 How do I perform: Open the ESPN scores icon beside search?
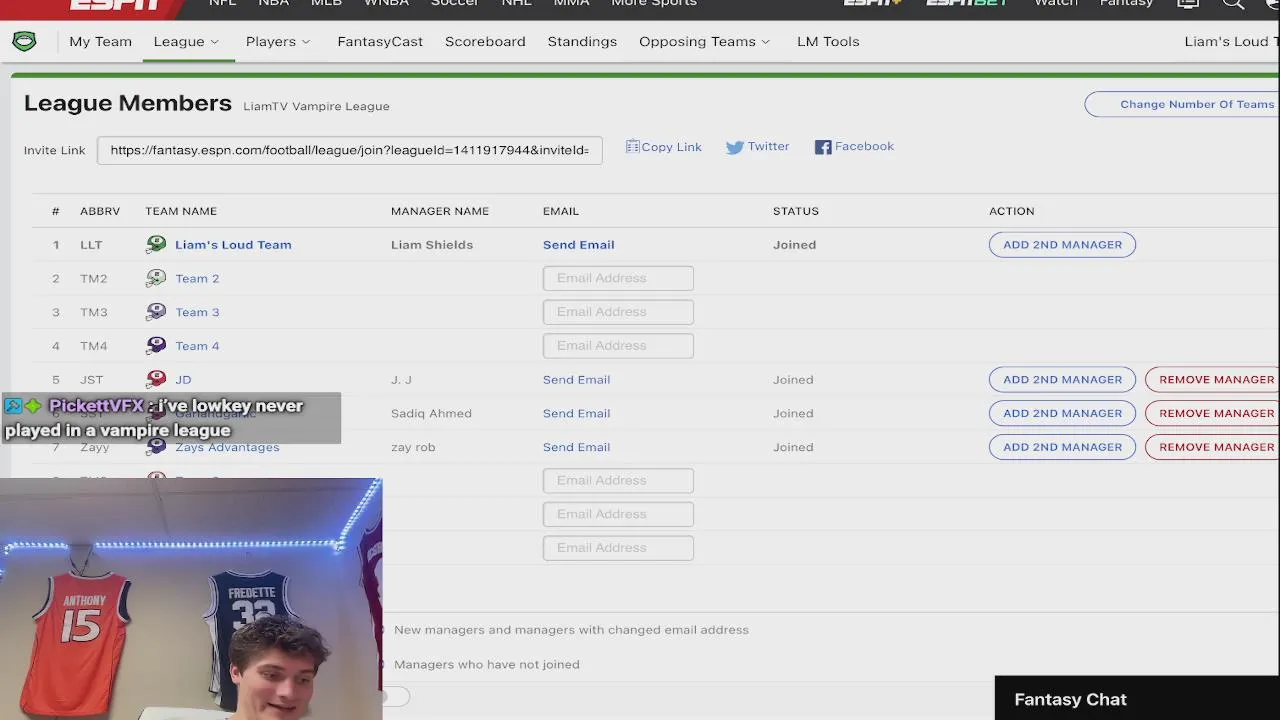pos(1188,4)
